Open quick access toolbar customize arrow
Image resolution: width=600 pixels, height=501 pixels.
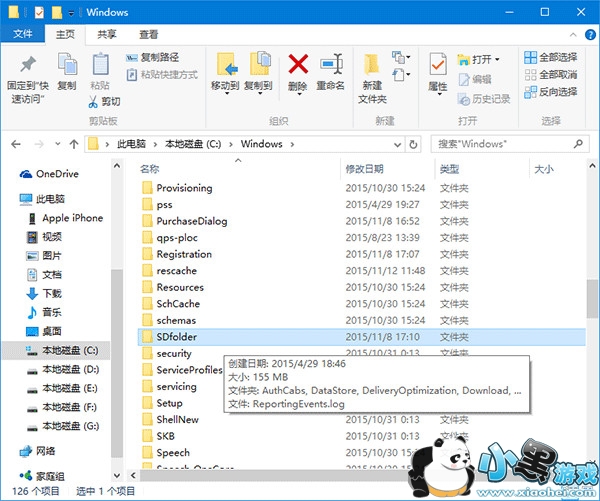[x=71, y=13]
